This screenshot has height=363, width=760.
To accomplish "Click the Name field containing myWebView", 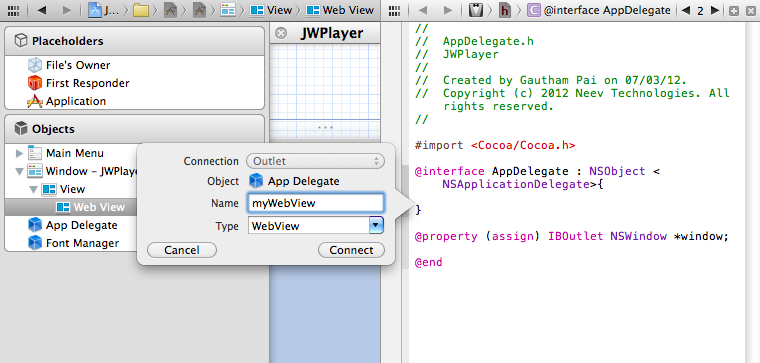I will click(316, 203).
